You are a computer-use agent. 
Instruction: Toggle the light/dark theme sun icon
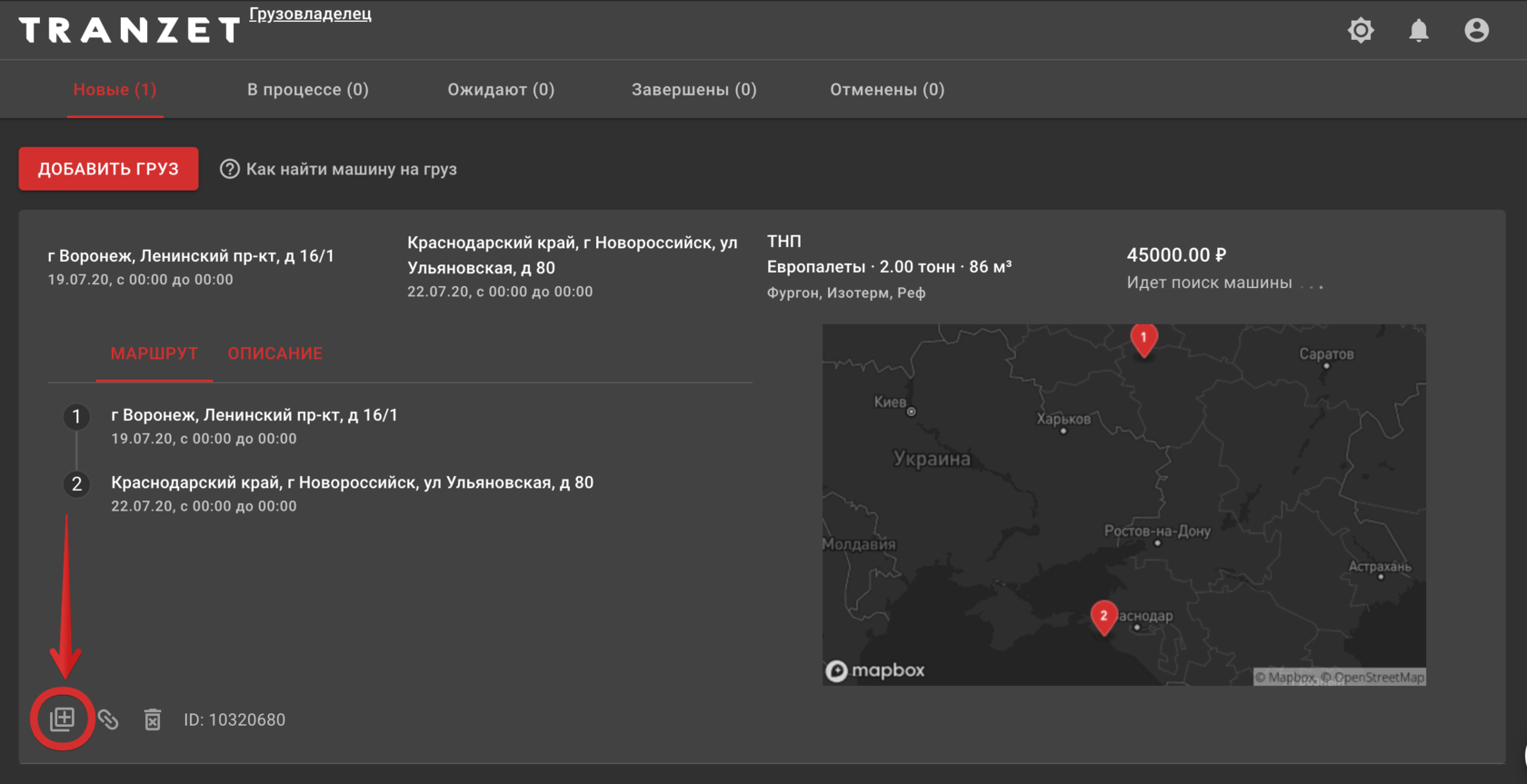[1361, 30]
